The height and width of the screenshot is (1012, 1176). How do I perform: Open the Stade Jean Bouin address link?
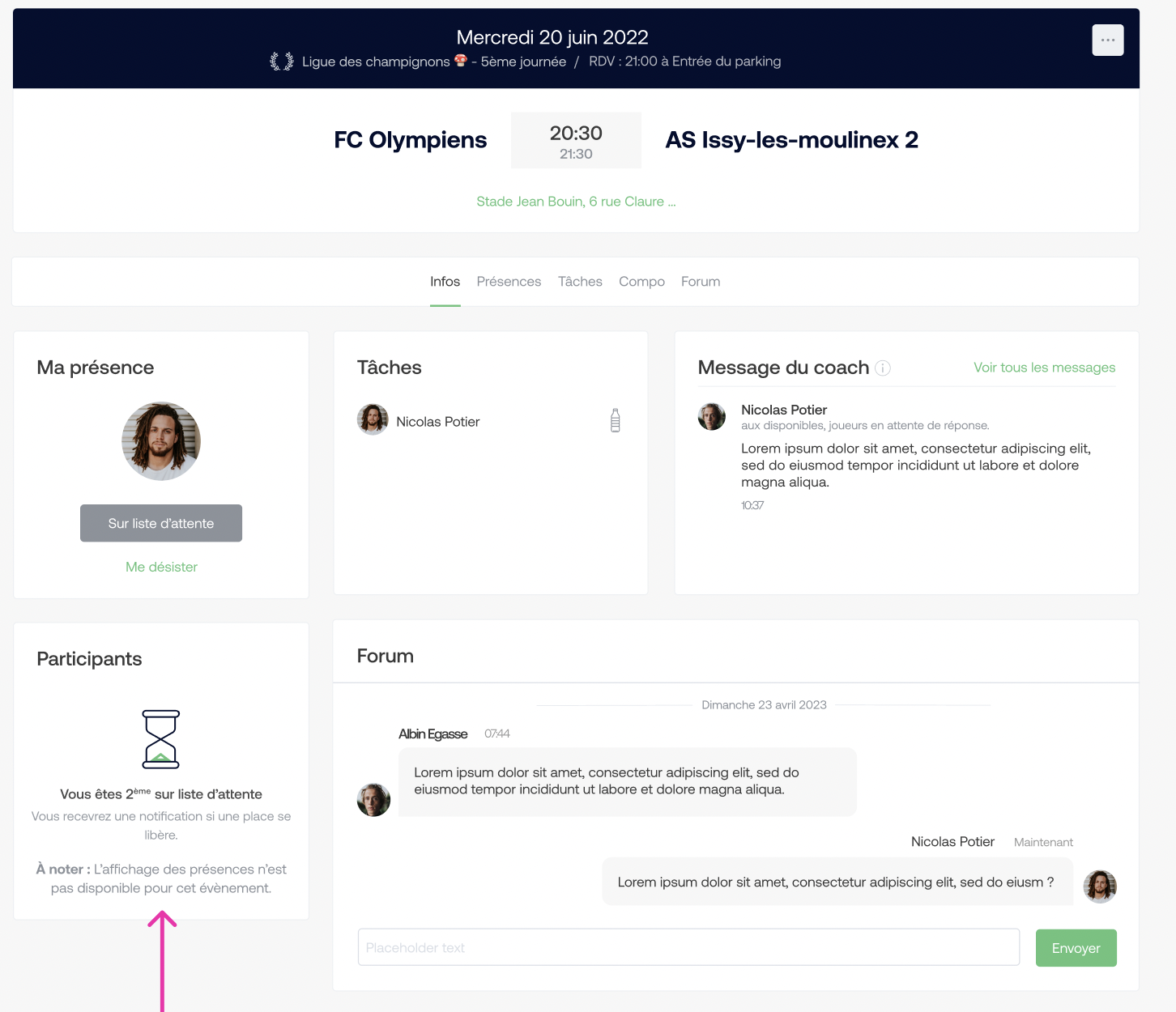576,202
